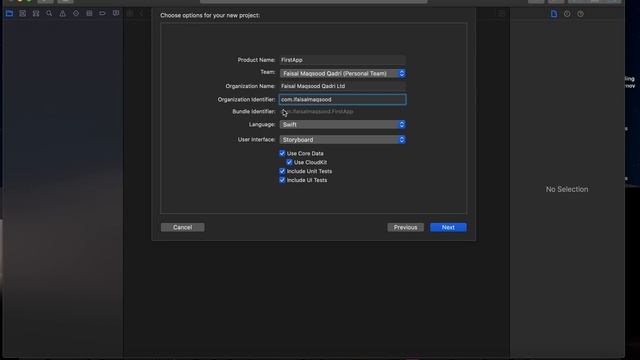640x360 pixels.
Task: Focus the Product Name field
Action: pyautogui.click(x=342, y=60)
